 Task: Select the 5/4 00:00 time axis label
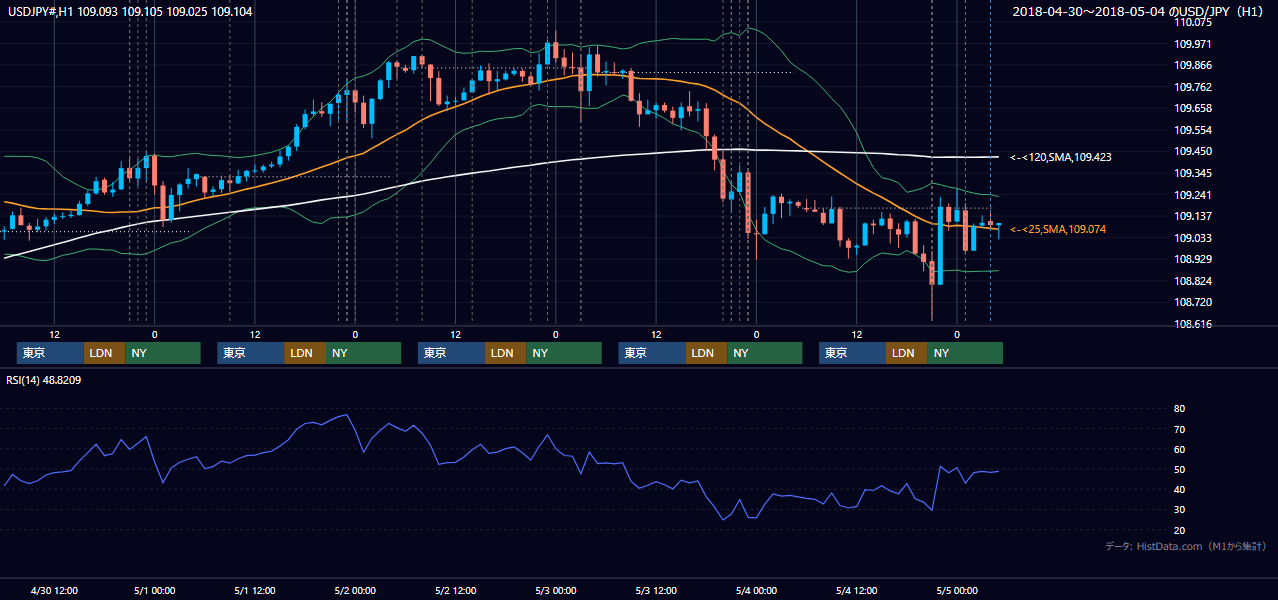(756, 590)
